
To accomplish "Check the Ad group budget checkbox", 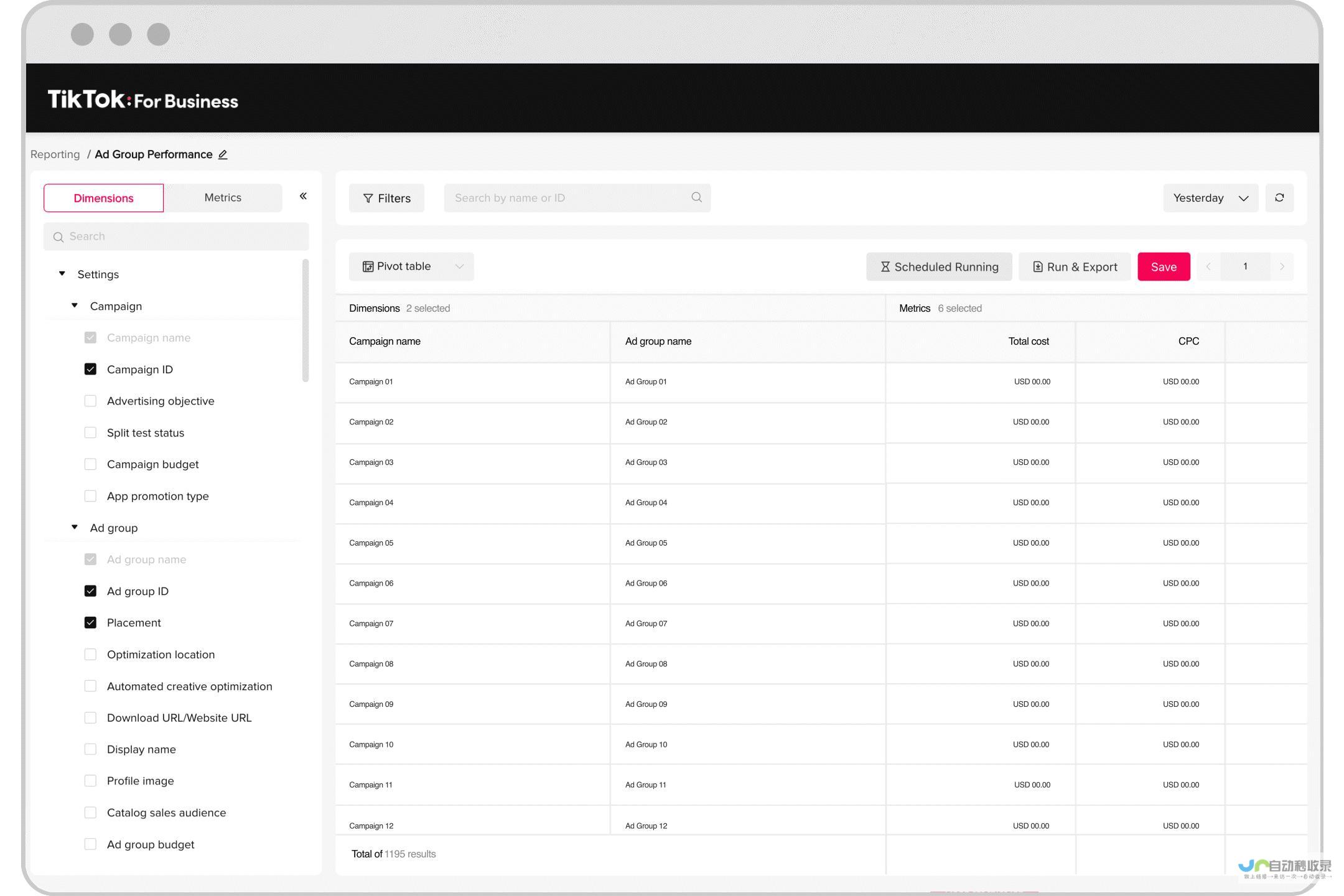I will click(90, 844).
